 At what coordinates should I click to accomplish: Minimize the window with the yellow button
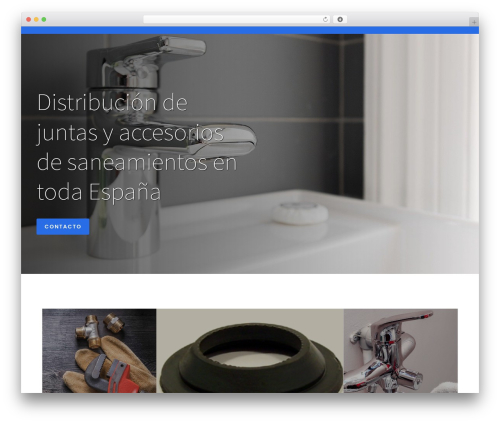pos(36,20)
